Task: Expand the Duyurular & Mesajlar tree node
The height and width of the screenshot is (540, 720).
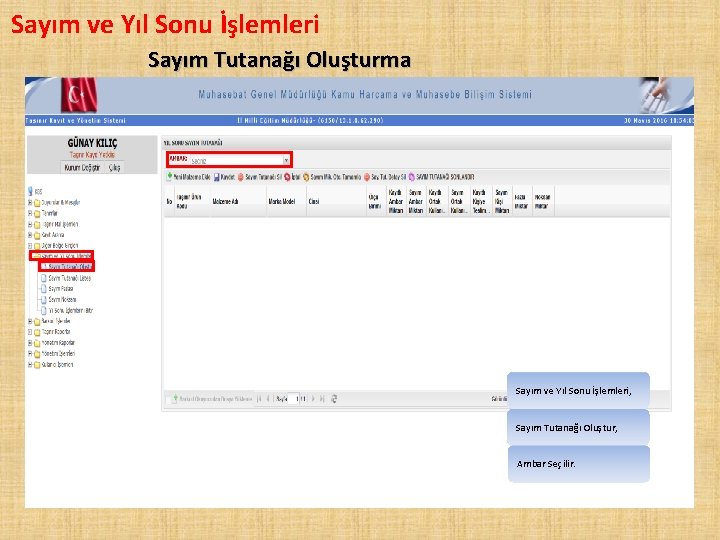Action: [30, 202]
